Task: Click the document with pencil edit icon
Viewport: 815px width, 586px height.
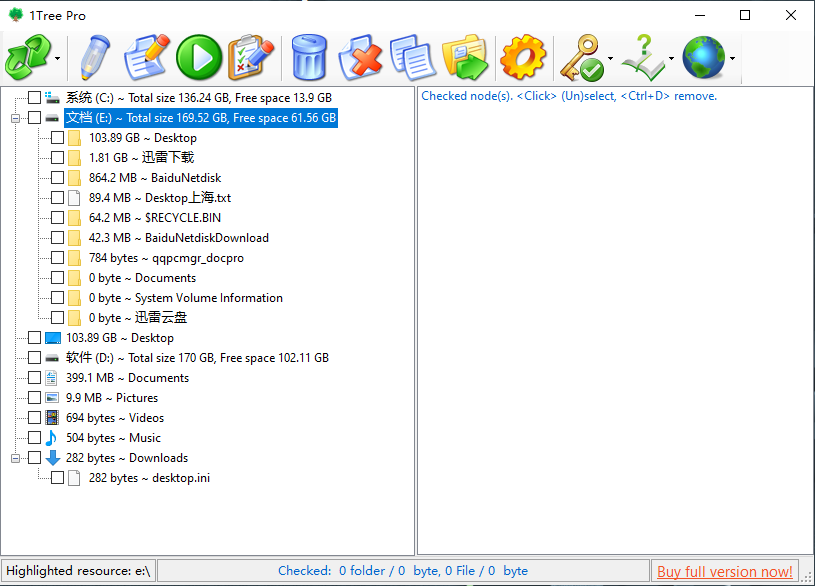Action: [x=147, y=57]
